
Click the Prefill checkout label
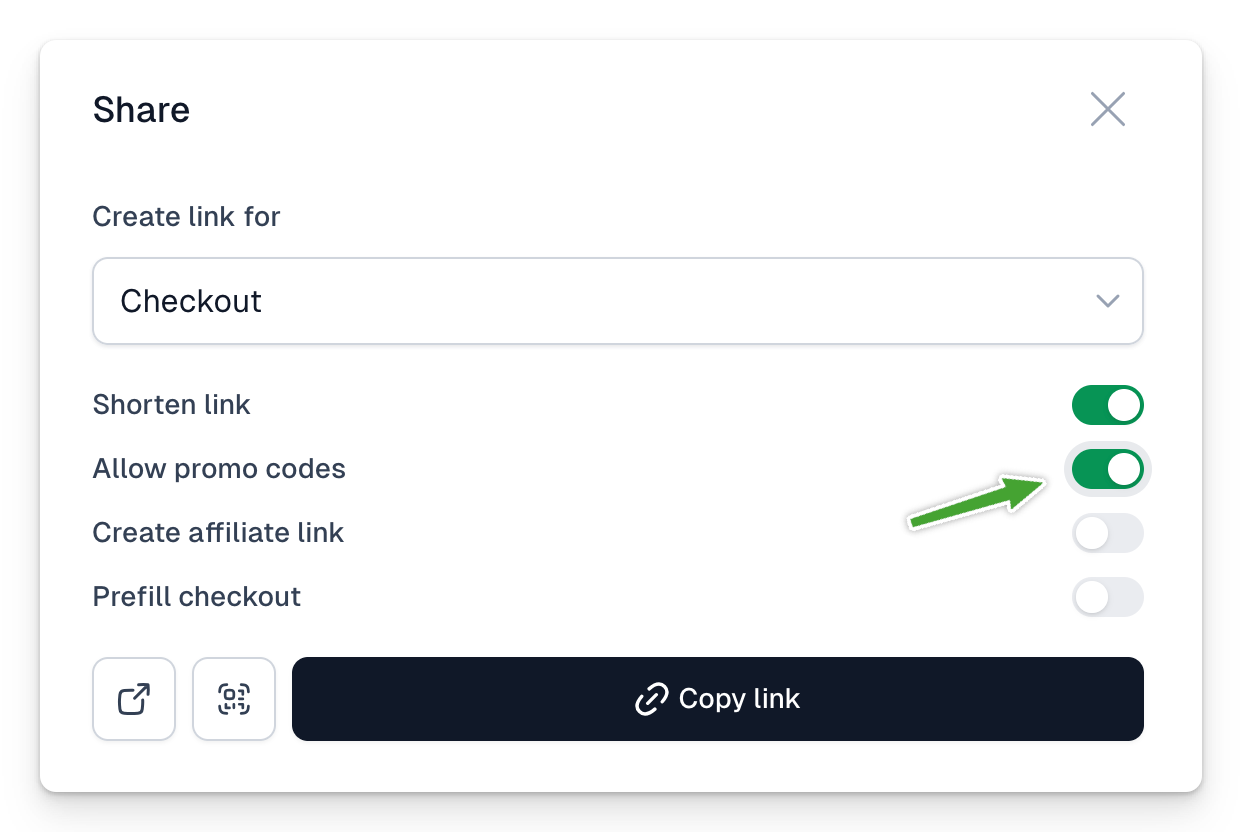click(197, 597)
